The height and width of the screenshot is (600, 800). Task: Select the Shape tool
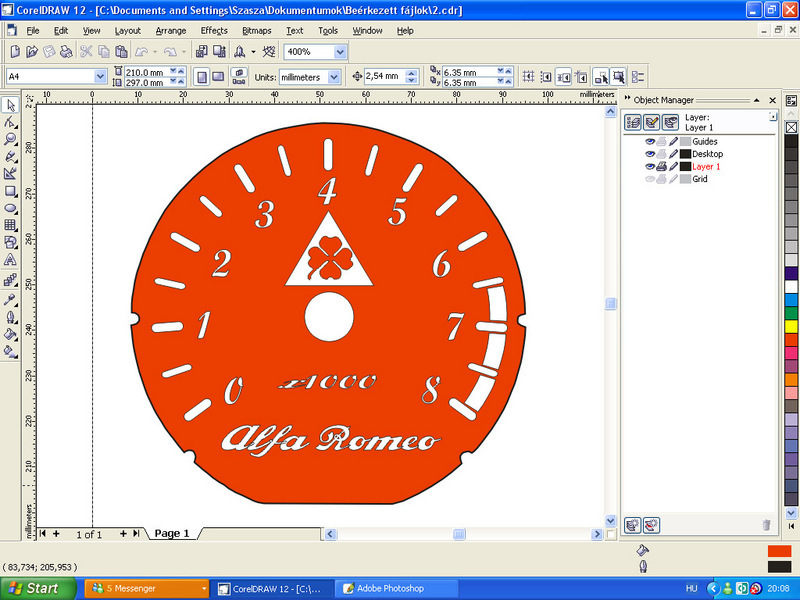click(x=10, y=122)
